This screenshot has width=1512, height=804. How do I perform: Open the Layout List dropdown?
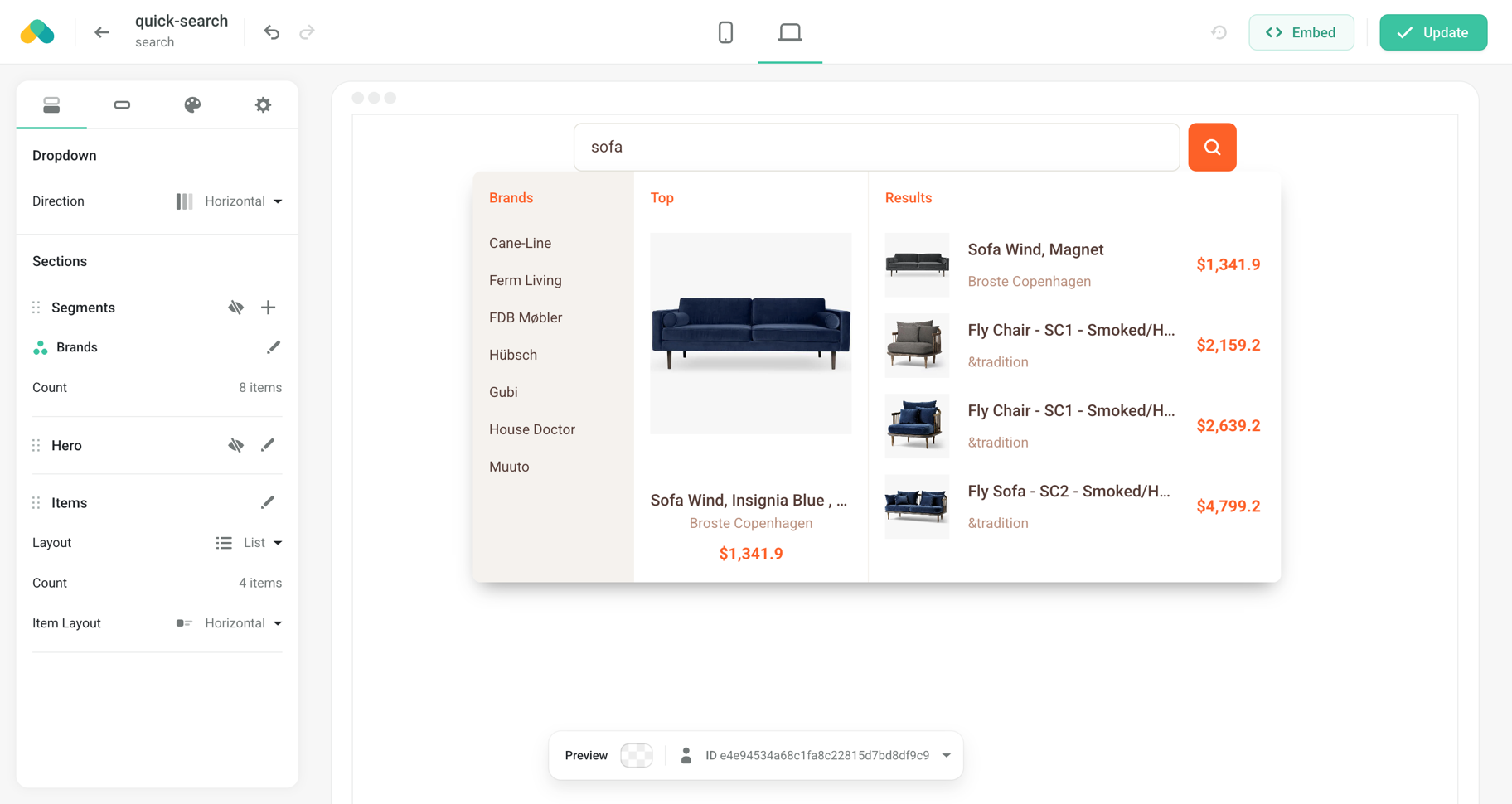249,543
